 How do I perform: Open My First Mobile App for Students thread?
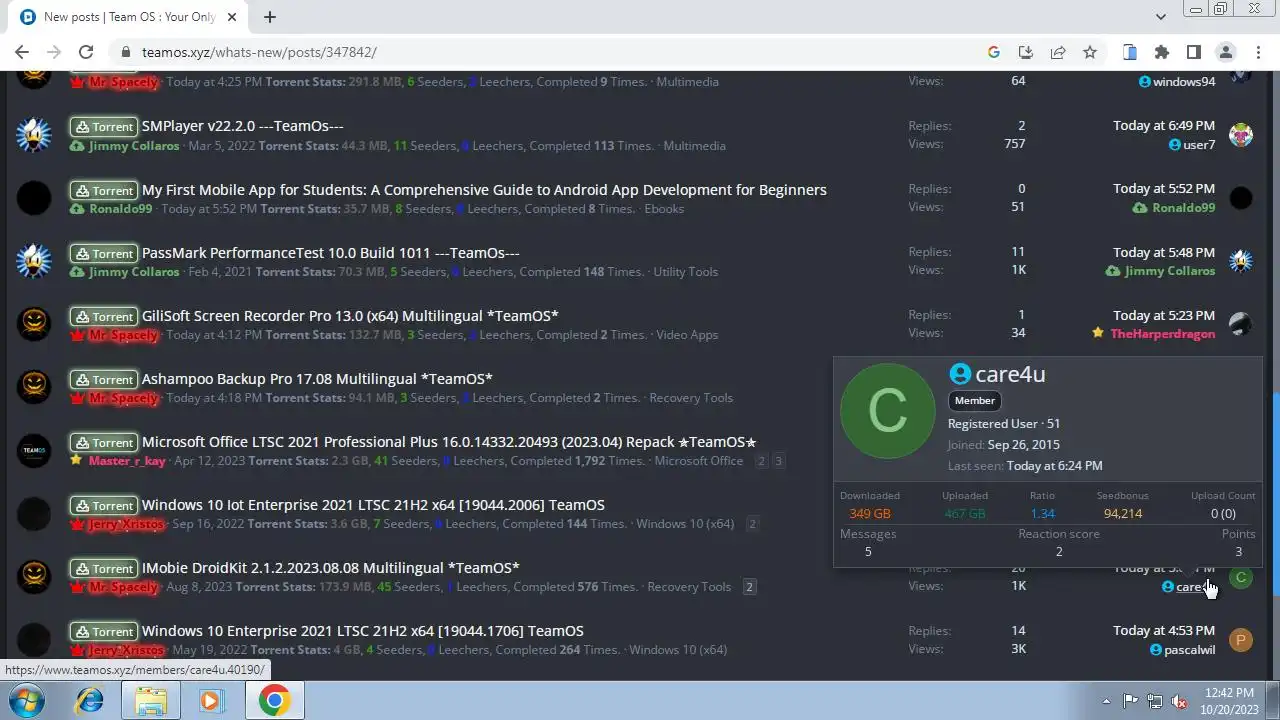point(484,189)
